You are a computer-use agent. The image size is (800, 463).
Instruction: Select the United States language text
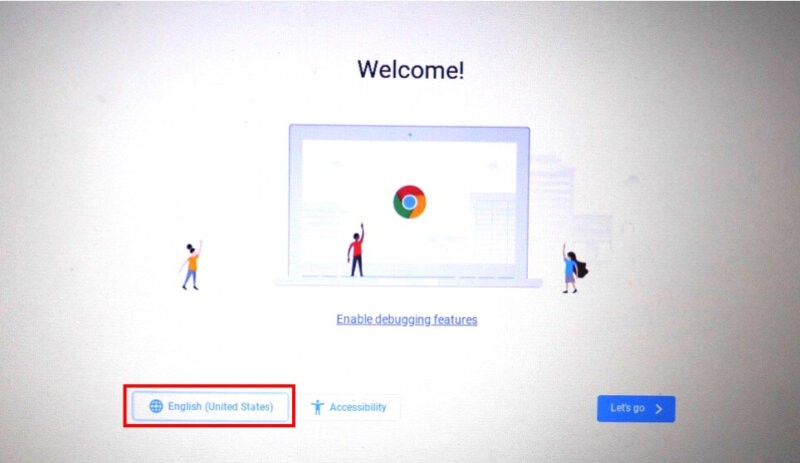click(x=239, y=407)
